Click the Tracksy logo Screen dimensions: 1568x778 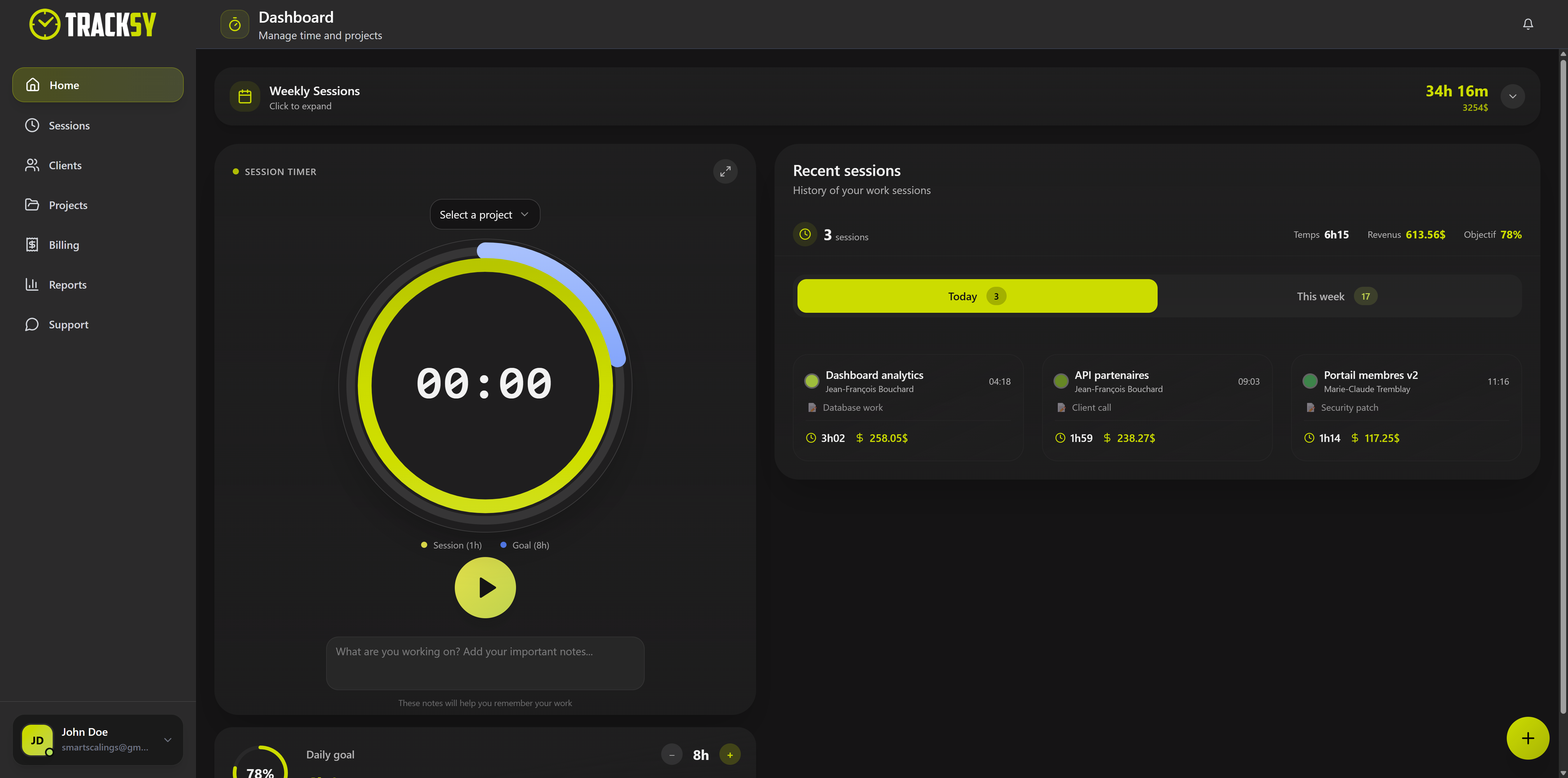[x=92, y=25]
